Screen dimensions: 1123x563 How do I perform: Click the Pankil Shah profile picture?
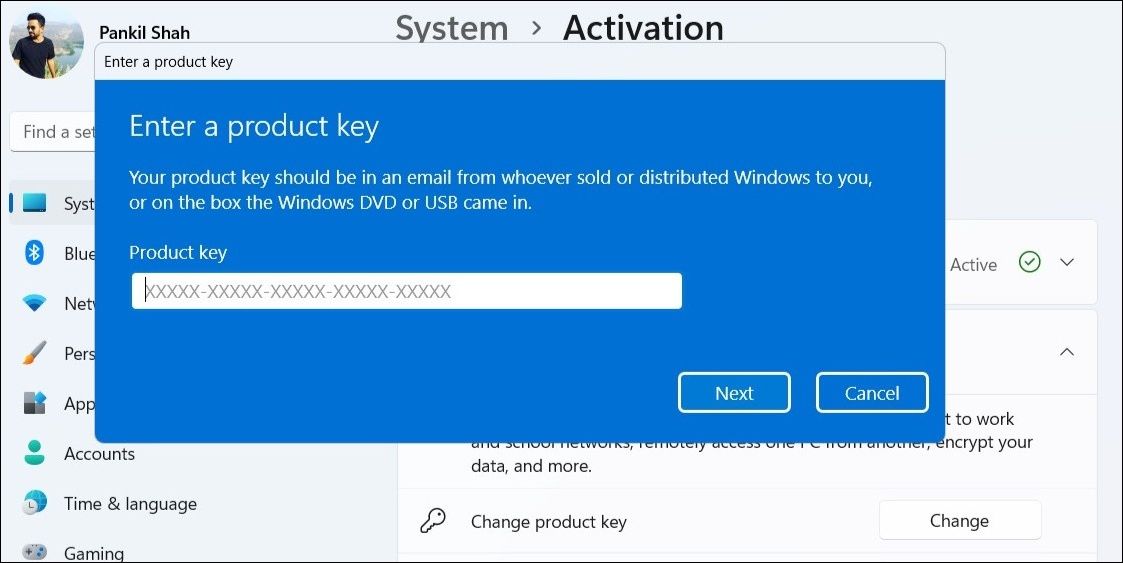46,42
